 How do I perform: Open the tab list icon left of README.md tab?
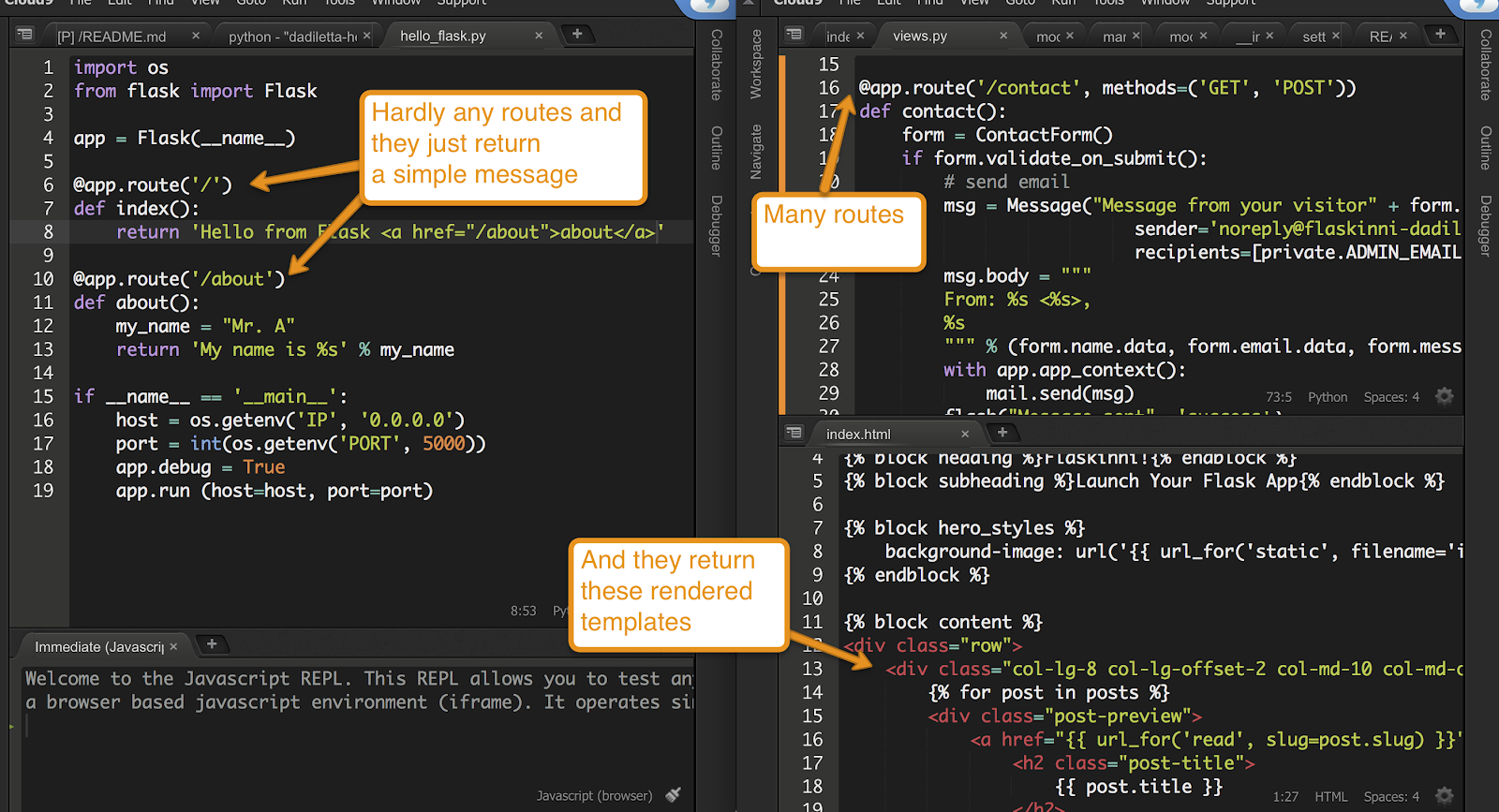(x=25, y=35)
